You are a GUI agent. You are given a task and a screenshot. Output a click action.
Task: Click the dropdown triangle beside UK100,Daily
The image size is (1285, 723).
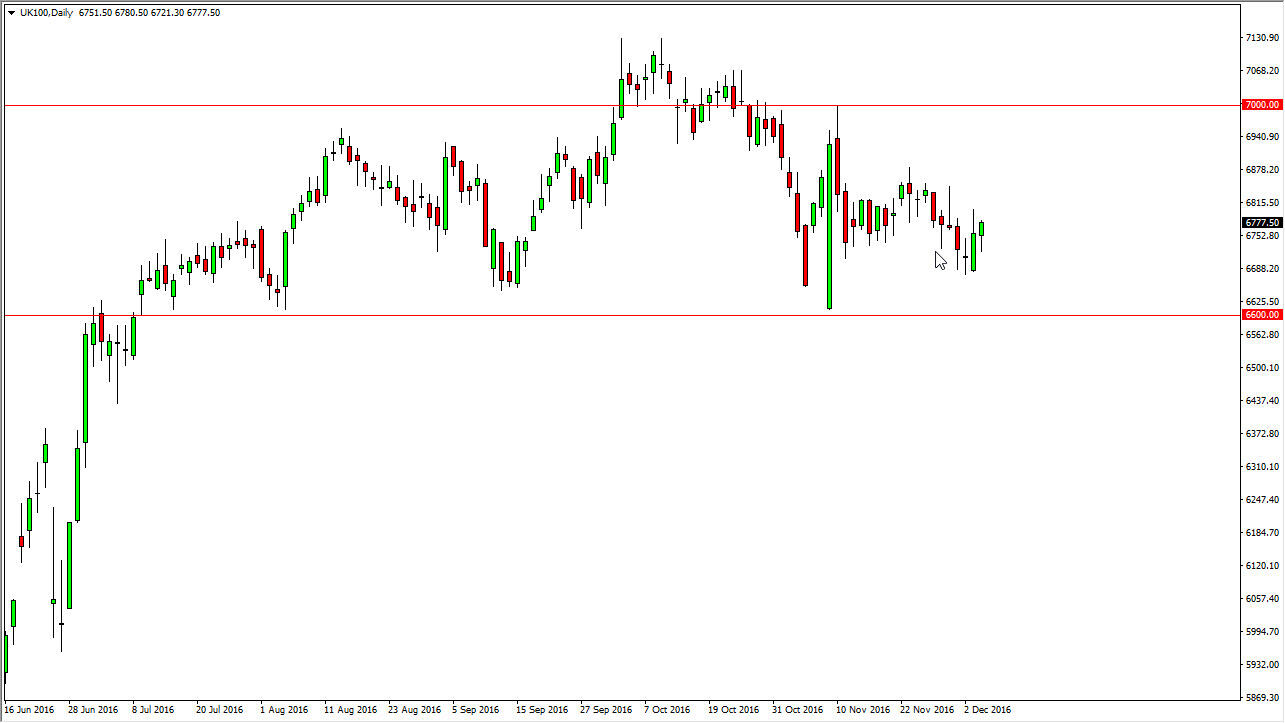click(x=11, y=13)
